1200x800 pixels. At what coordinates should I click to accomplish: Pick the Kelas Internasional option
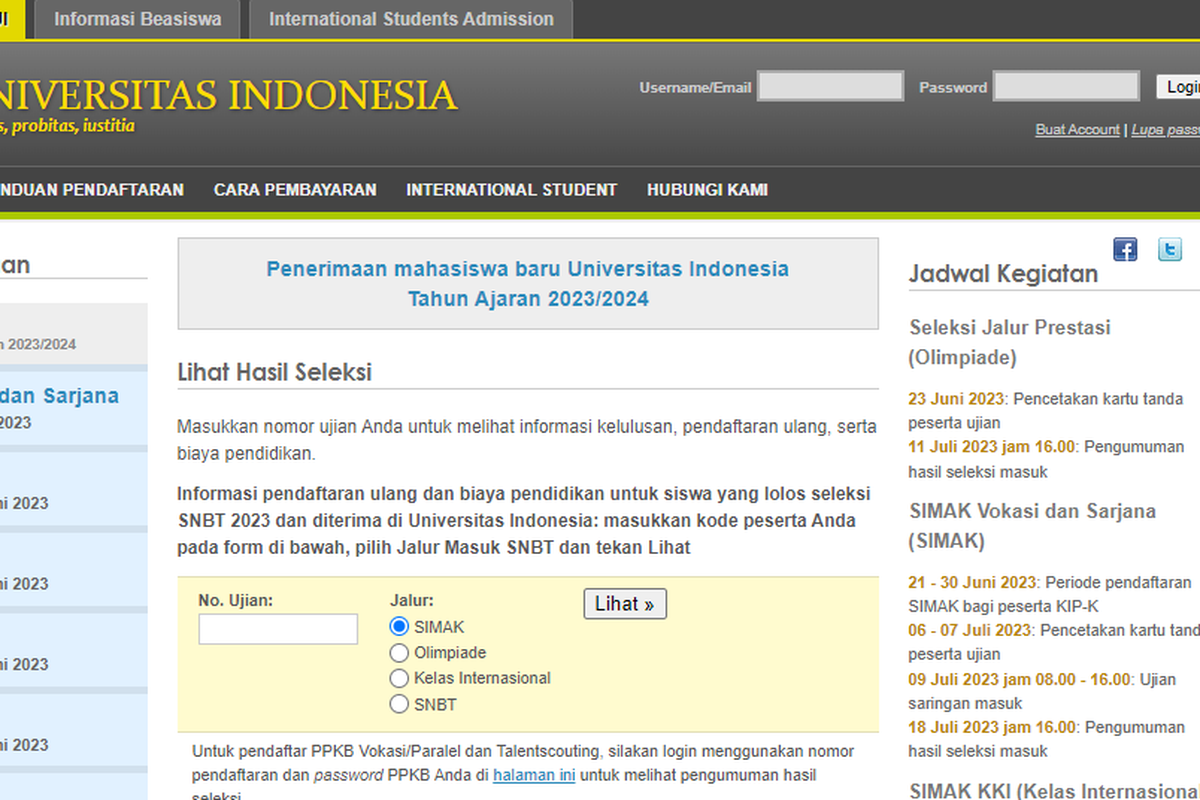click(x=399, y=678)
